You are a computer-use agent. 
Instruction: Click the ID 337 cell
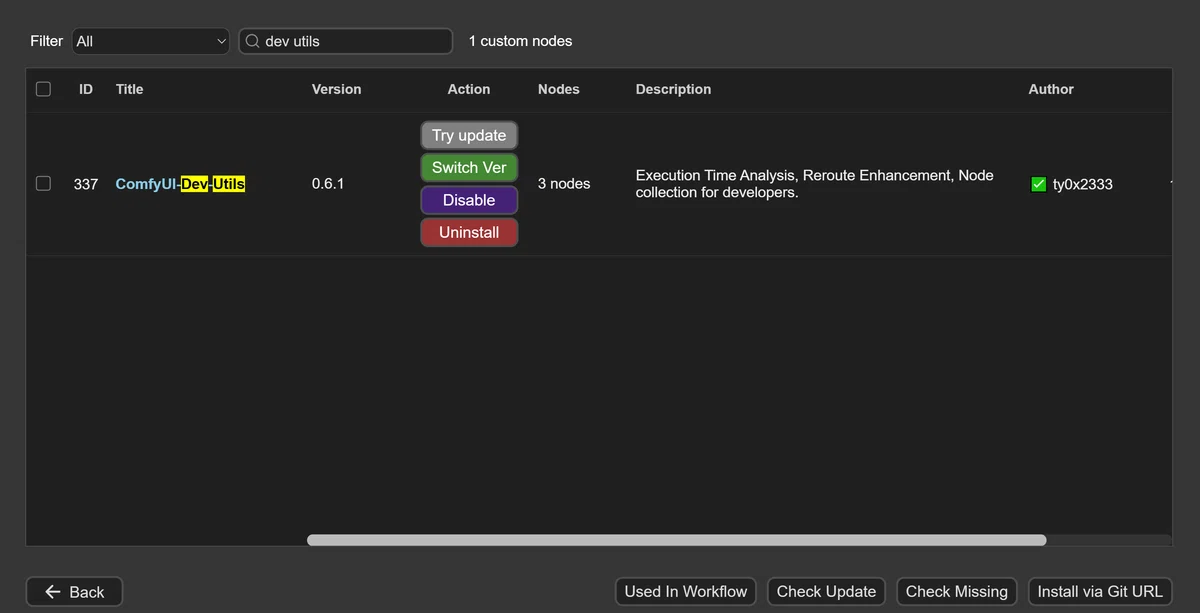[86, 184]
